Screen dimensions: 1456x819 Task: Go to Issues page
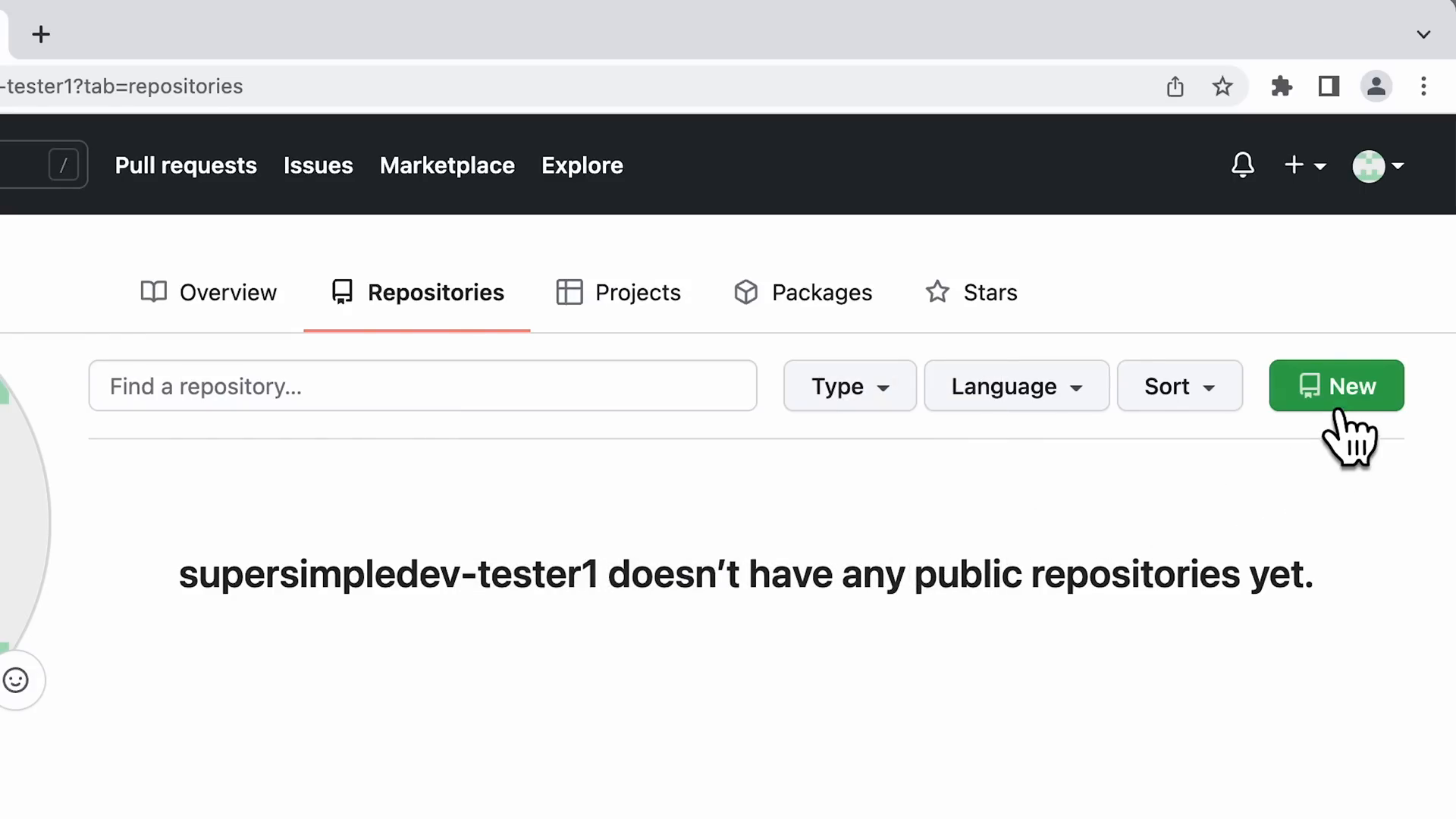[318, 165]
